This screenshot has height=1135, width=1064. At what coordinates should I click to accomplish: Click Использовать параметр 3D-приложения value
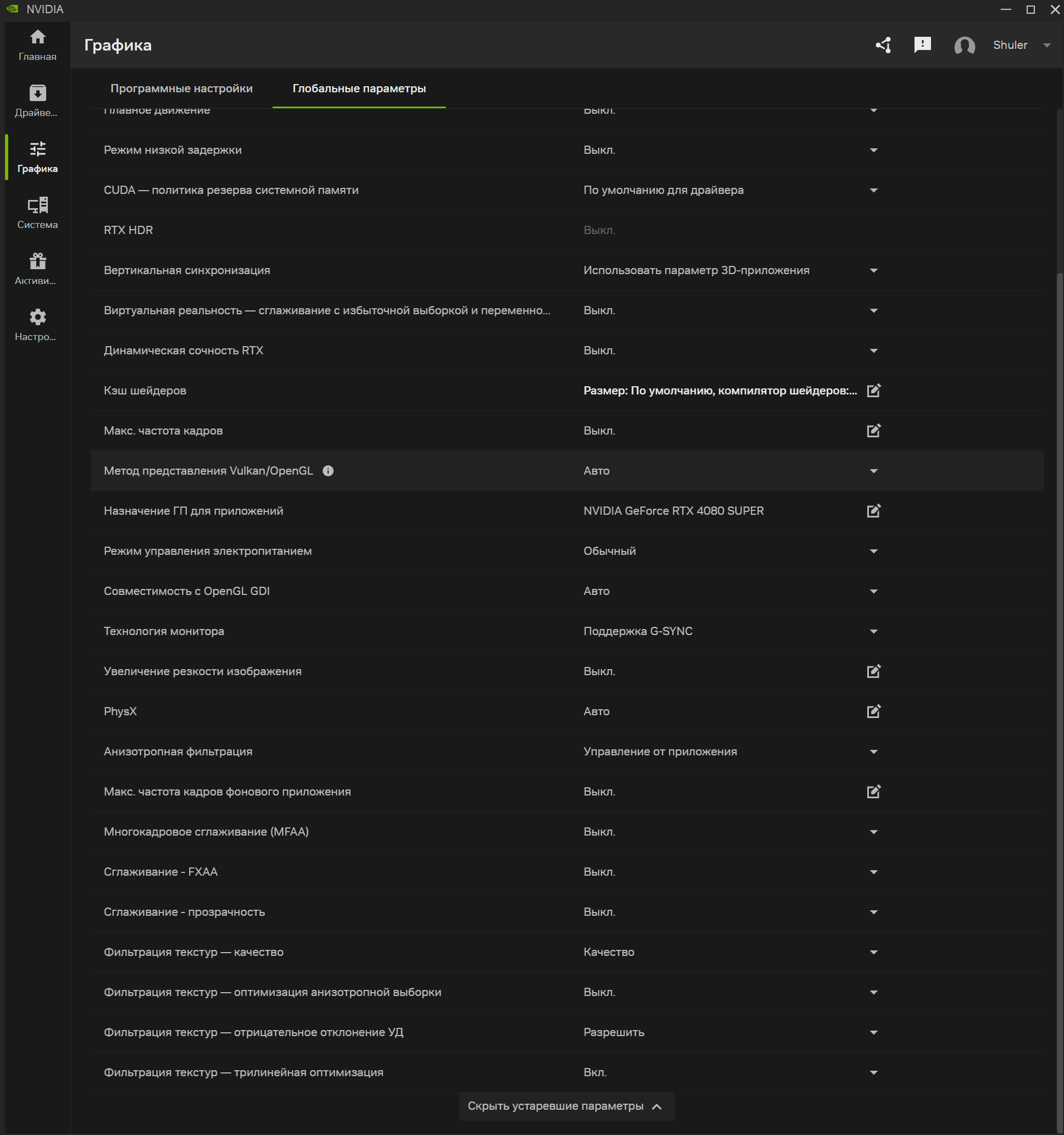(696, 271)
